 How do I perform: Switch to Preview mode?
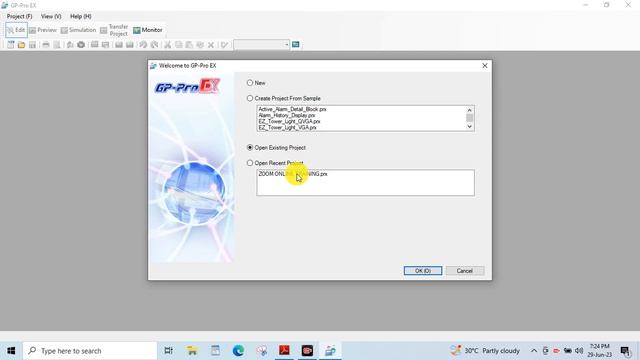click(43, 30)
